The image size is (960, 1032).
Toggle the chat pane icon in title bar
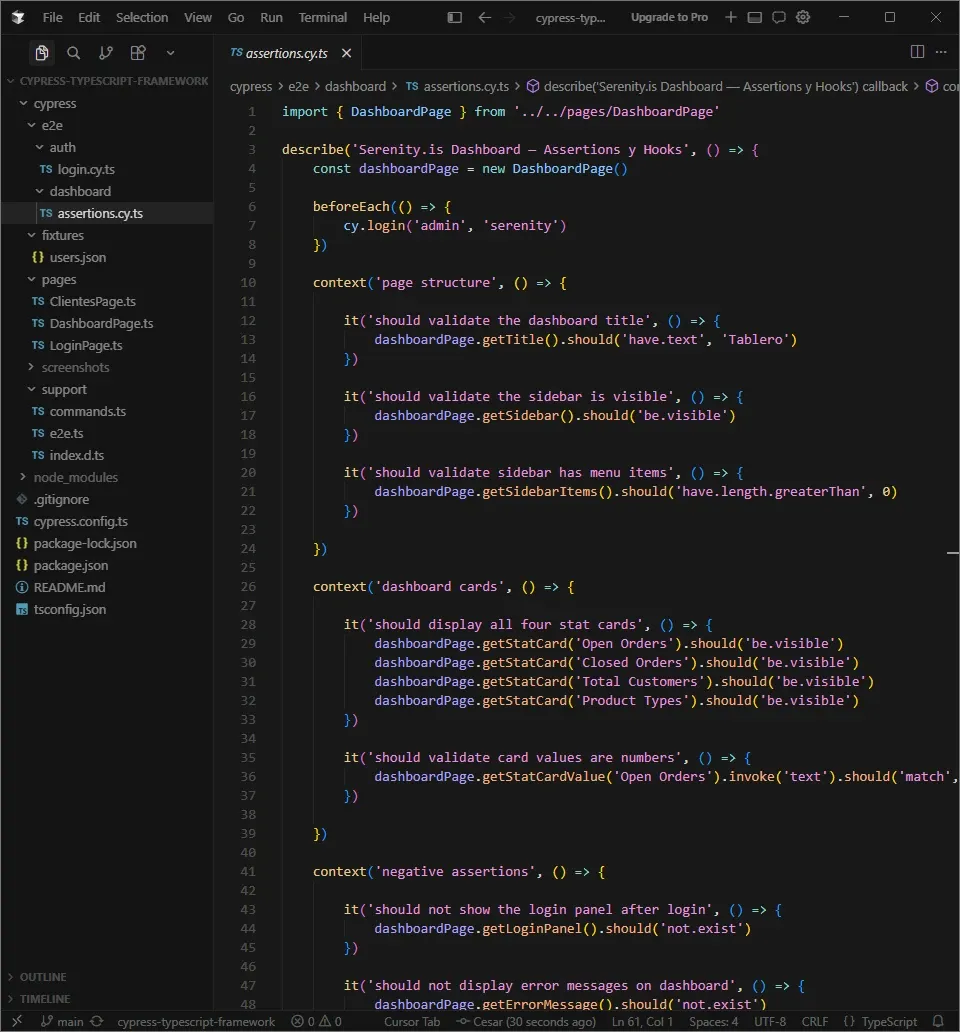coord(779,17)
